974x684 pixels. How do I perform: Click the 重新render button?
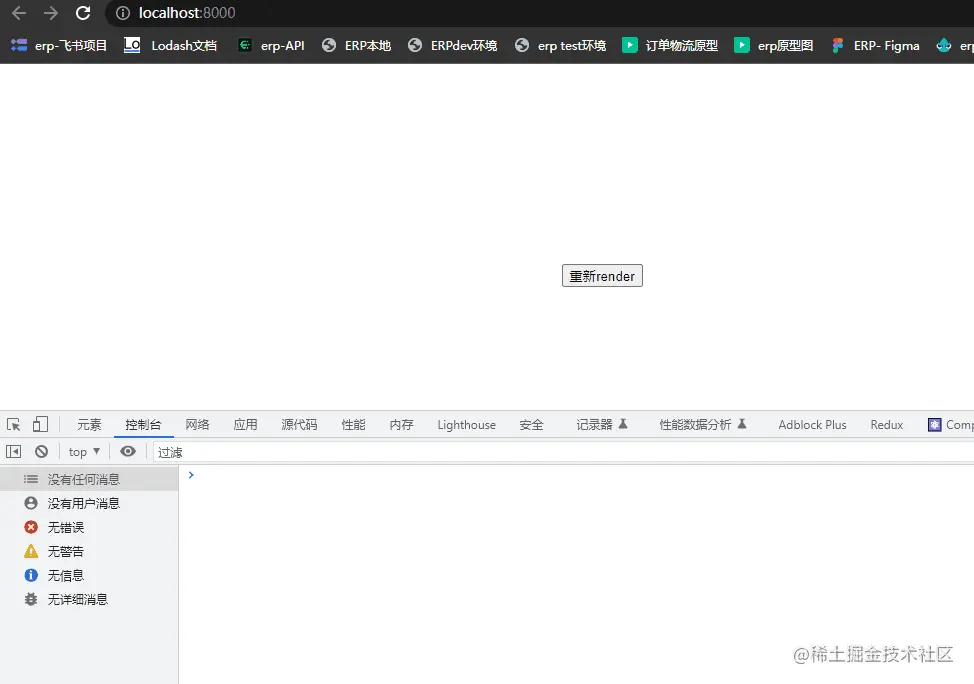point(601,275)
